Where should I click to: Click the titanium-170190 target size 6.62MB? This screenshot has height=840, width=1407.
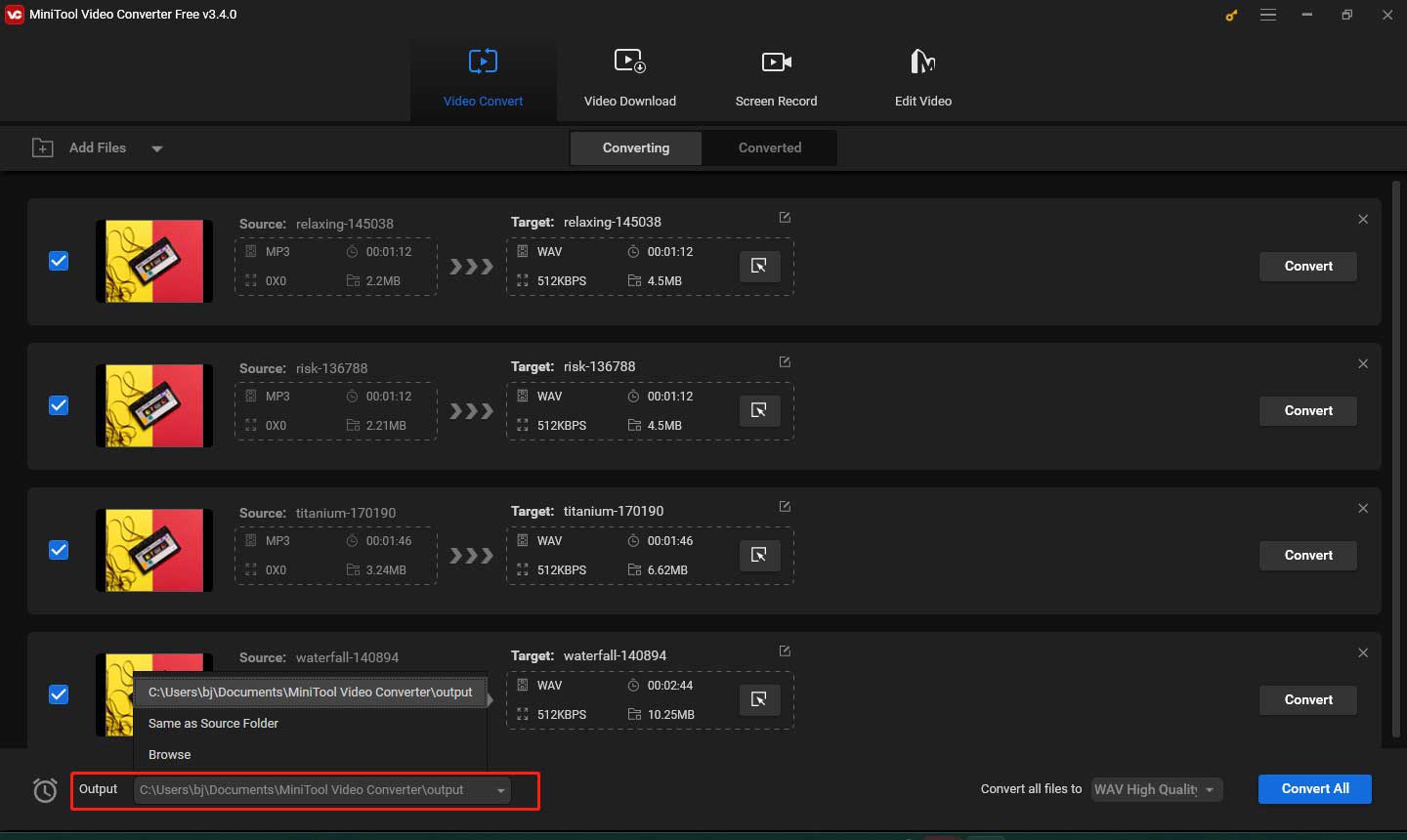click(x=667, y=569)
